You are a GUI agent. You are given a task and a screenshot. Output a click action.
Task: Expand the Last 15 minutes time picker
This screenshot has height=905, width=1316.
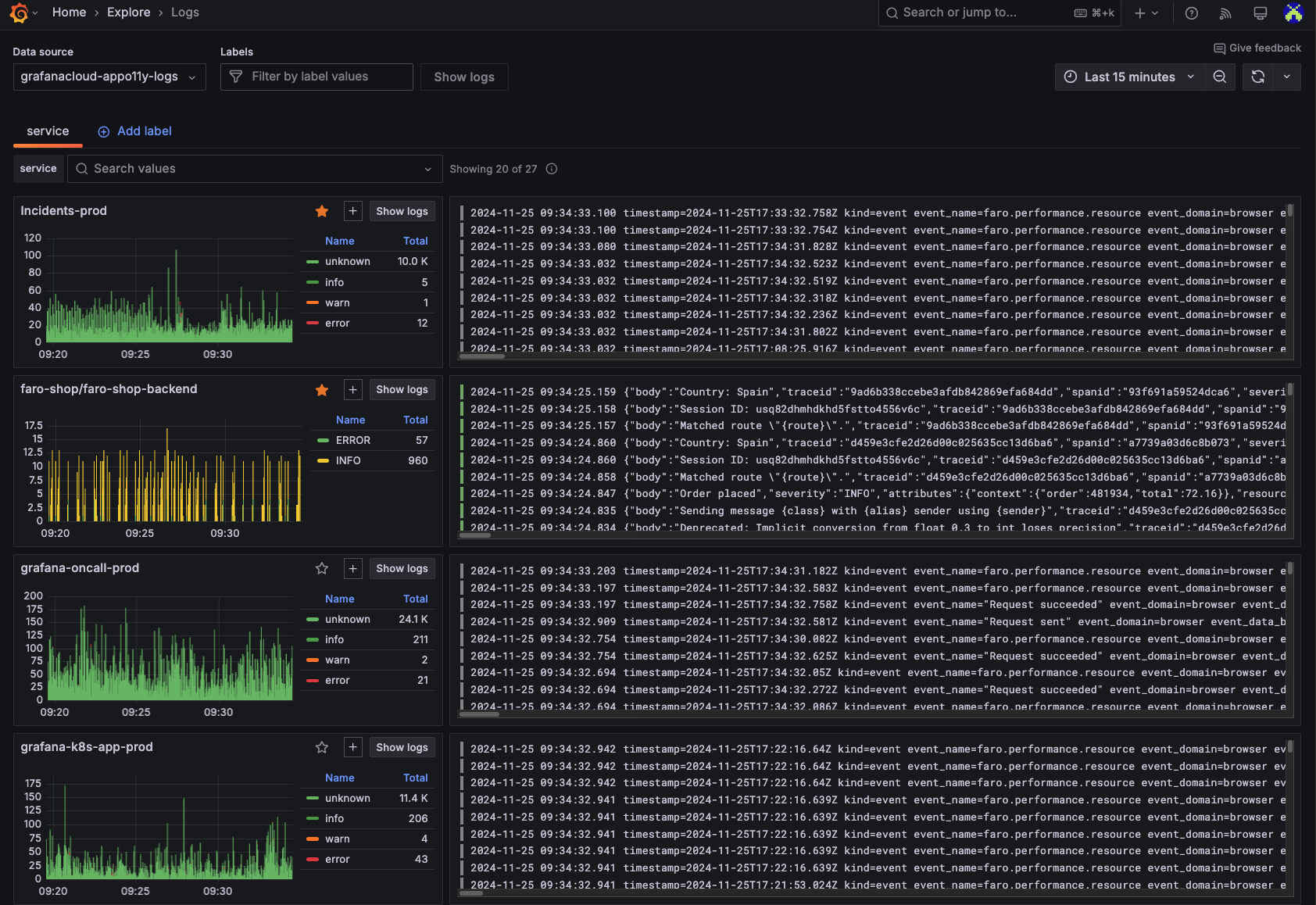(1129, 77)
